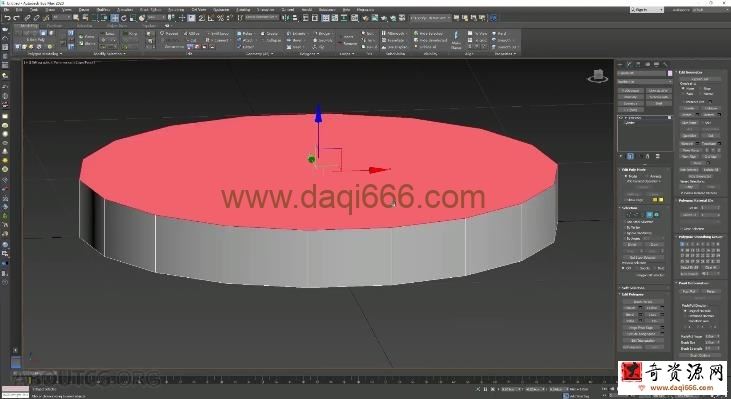Open the Modifiers menu
This screenshot has height=399, width=731.
point(102,9)
